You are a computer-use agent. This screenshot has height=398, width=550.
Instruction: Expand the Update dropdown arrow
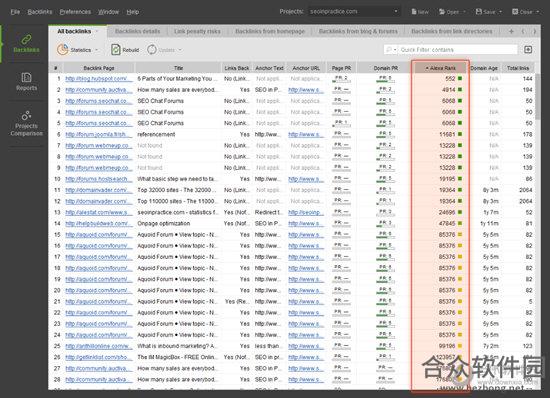click(x=180, y=50)
